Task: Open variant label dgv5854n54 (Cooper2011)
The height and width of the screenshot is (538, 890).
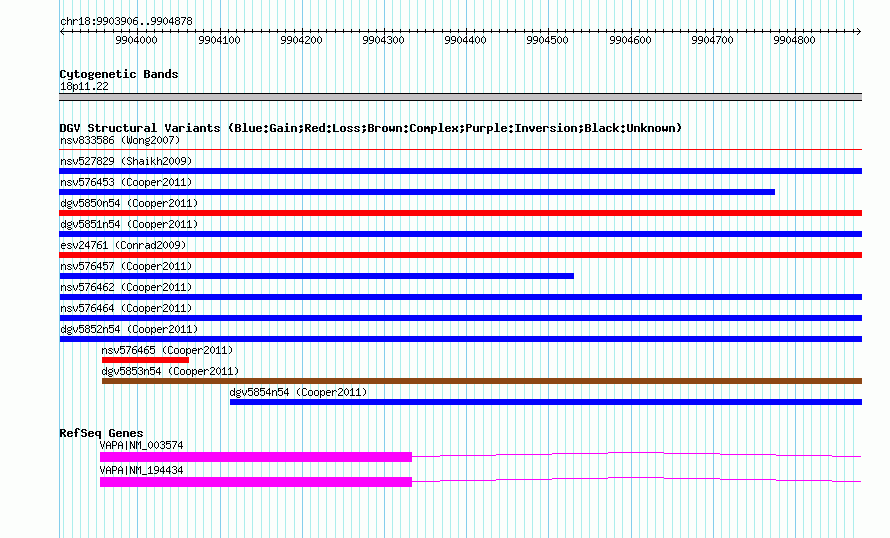Action: (x=298, y=392)
